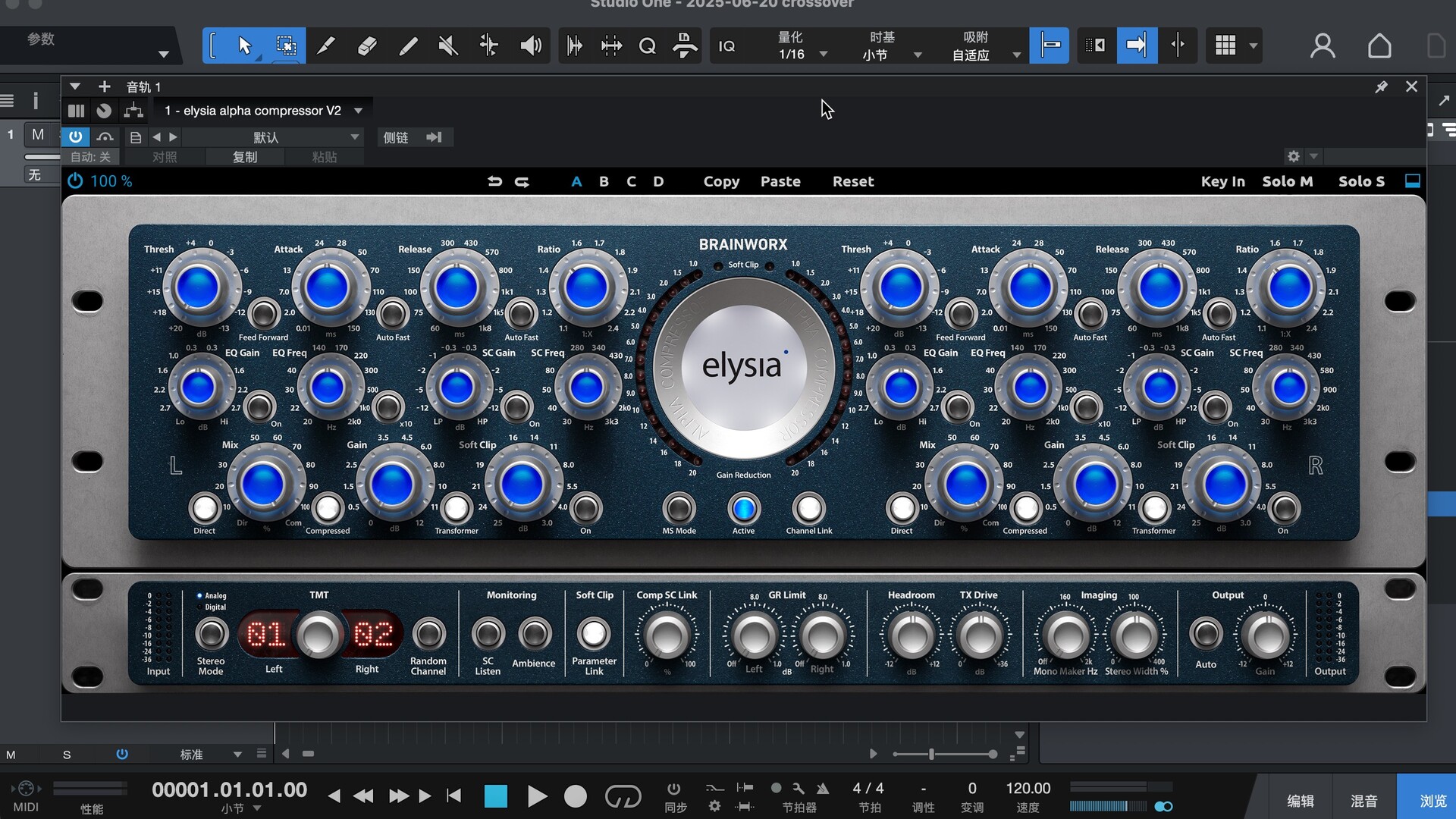Click the Play transport button
The height and width of the screenshot is (819, 1456).
point(537,796)
